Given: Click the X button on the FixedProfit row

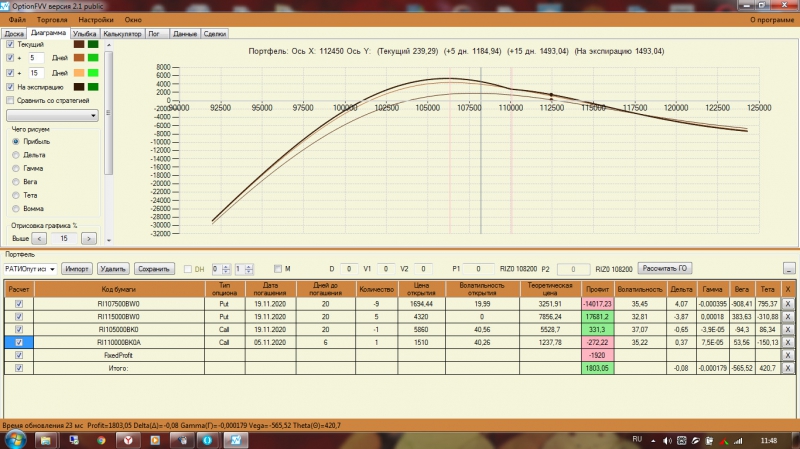Looking at the screenshot, I should [788, 355].
